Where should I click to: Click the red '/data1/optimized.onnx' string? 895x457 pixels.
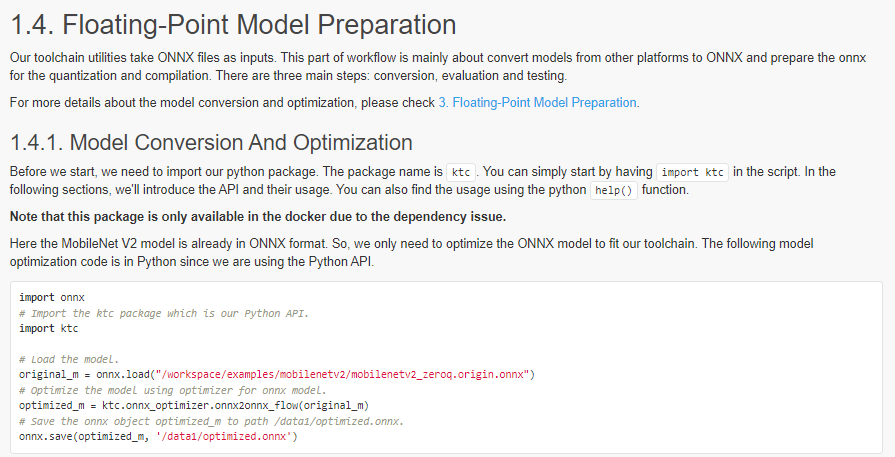point(224,436)
